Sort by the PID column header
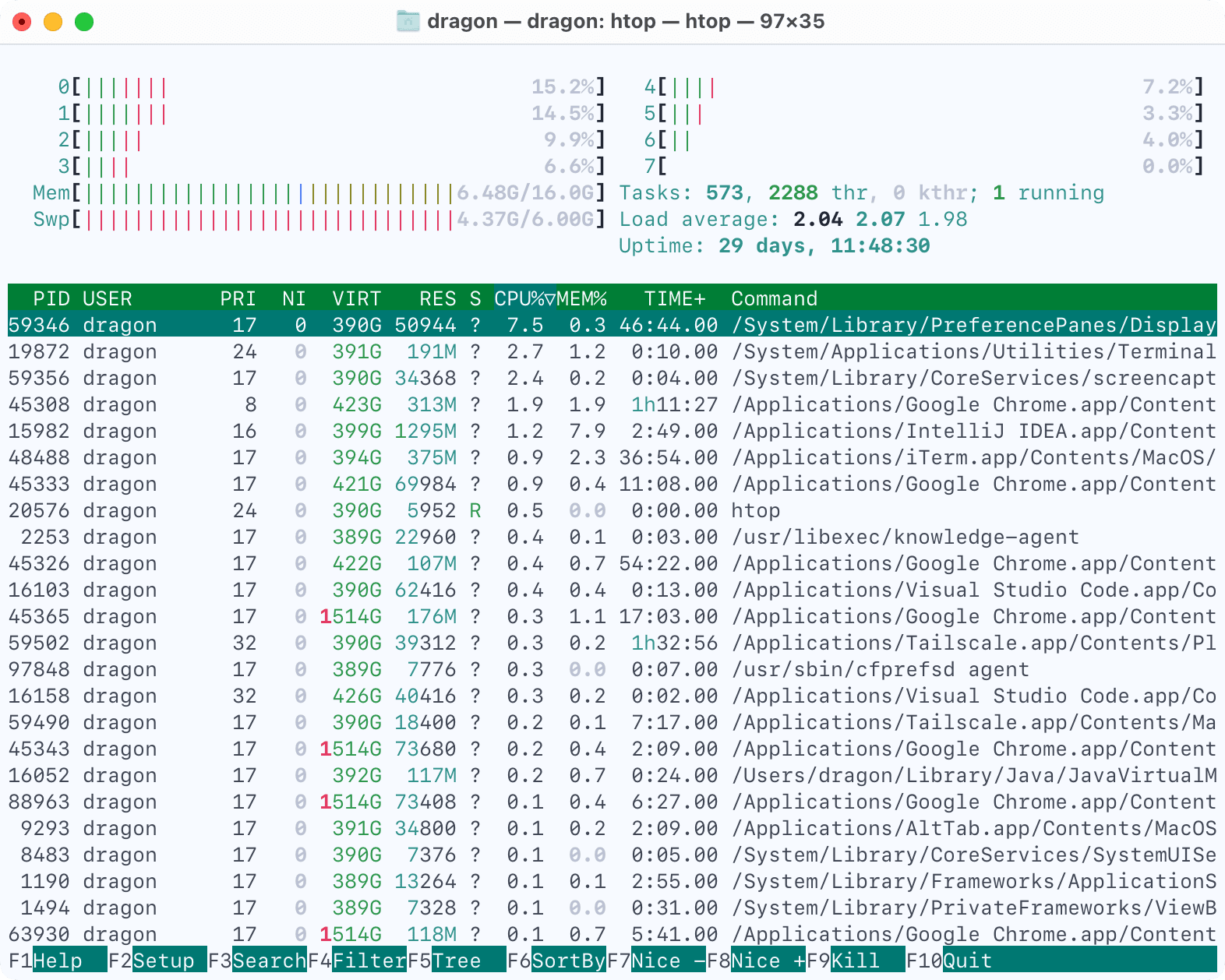This screenshot has height=980, width=1225. click(x=51, y=298)
